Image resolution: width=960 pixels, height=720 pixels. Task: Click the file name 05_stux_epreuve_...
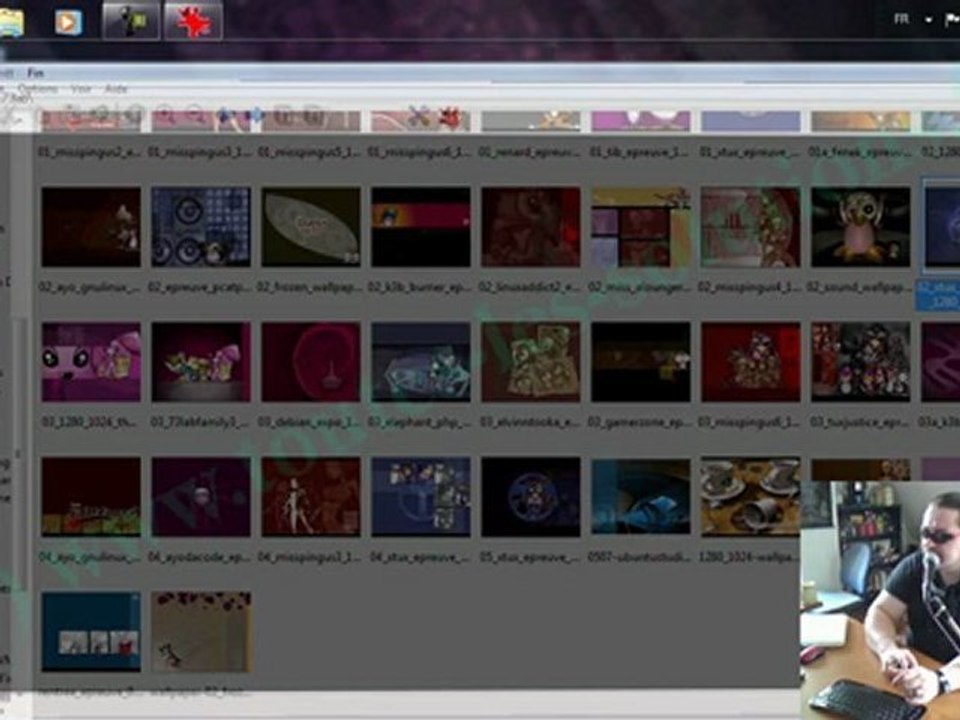530,557
